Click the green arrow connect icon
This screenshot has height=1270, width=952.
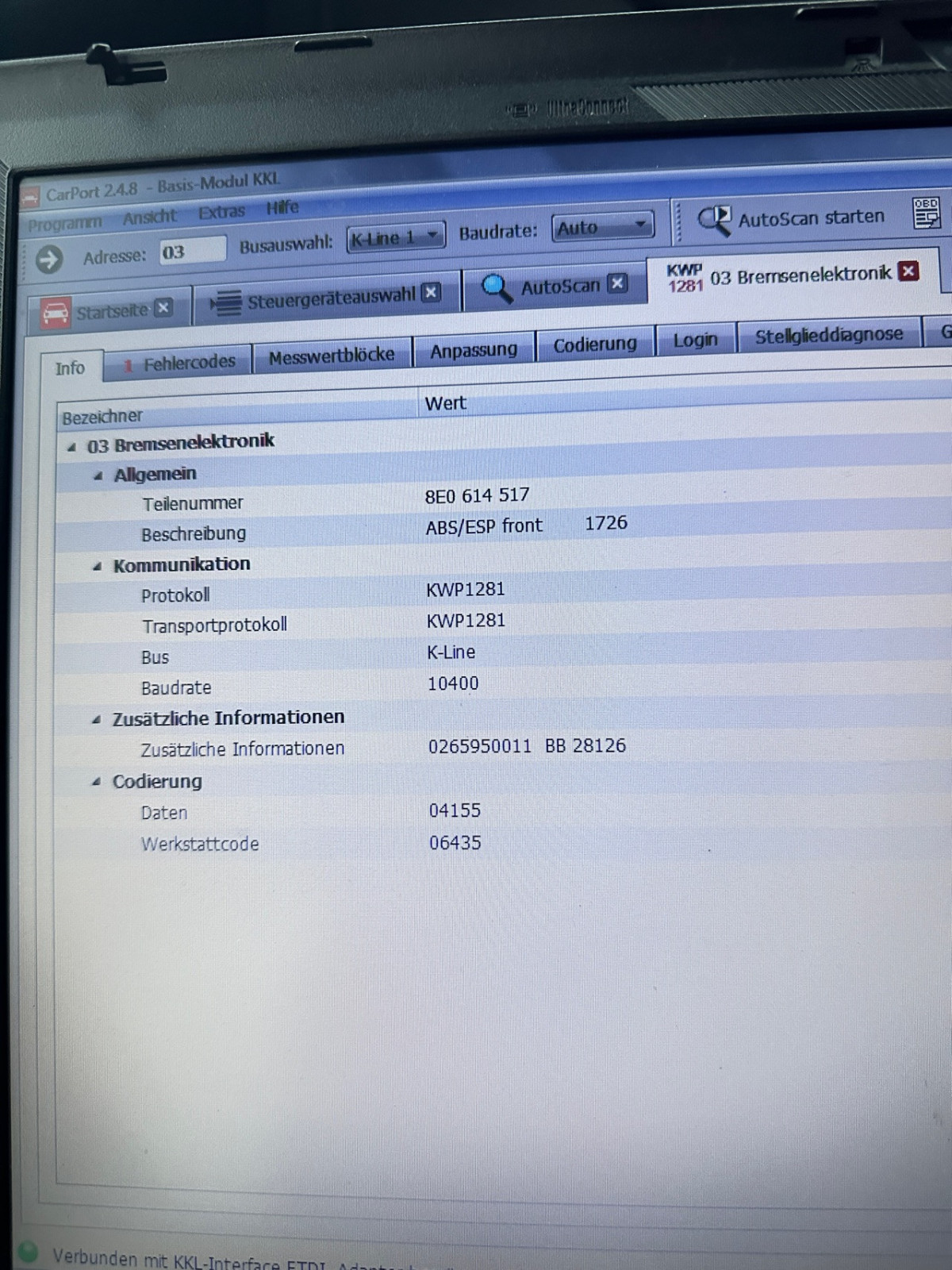48,260
